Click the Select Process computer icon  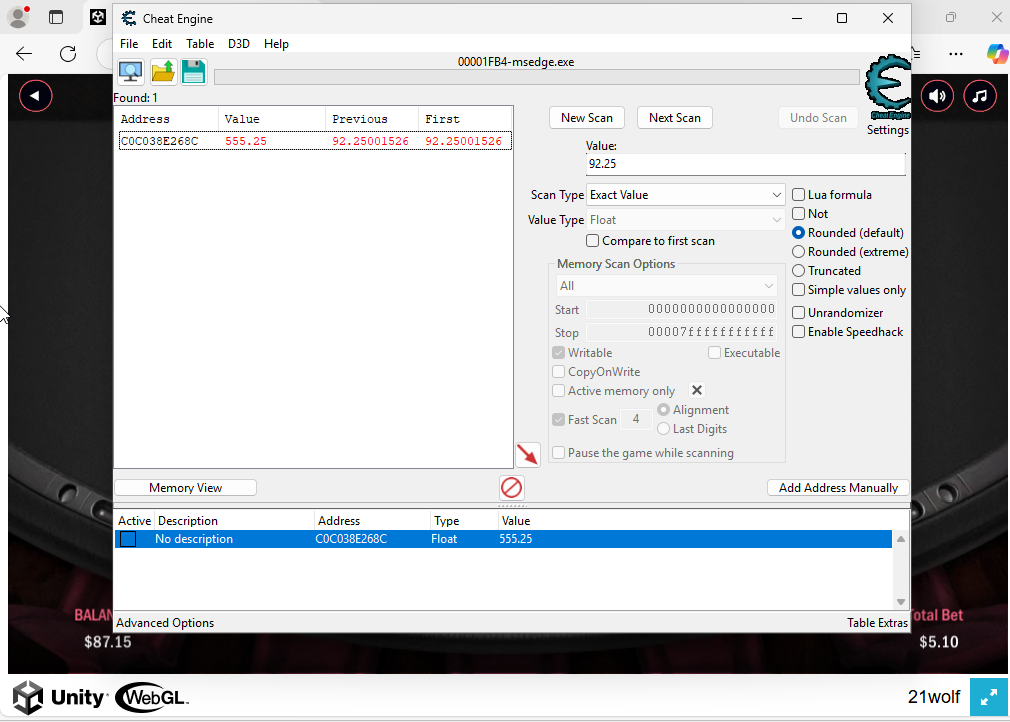[x=131, y=72]
